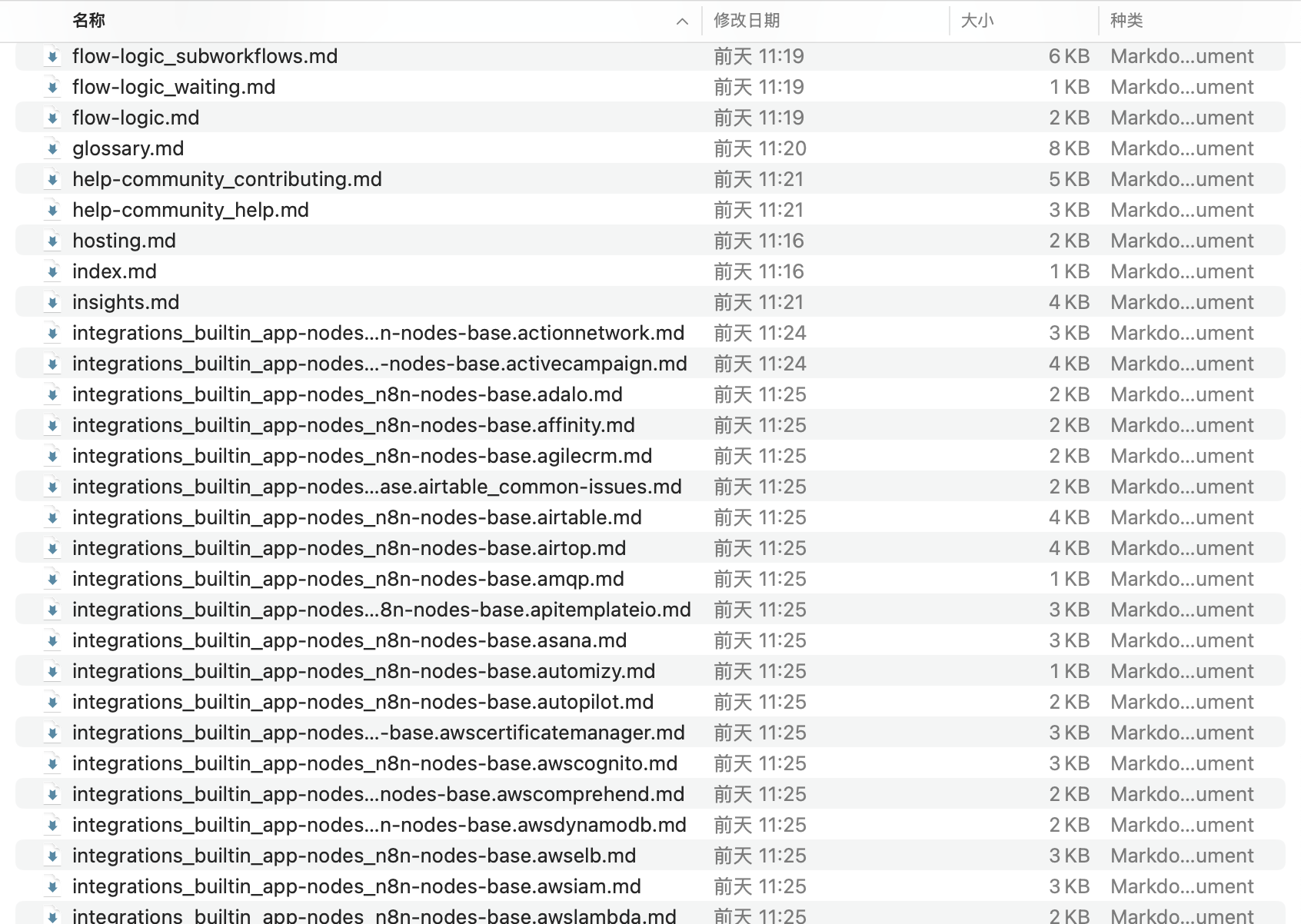Screen dimensions: 1301x924
Task: Toggle sort order via the 名称 column arrow
Action: click(682, 22)
